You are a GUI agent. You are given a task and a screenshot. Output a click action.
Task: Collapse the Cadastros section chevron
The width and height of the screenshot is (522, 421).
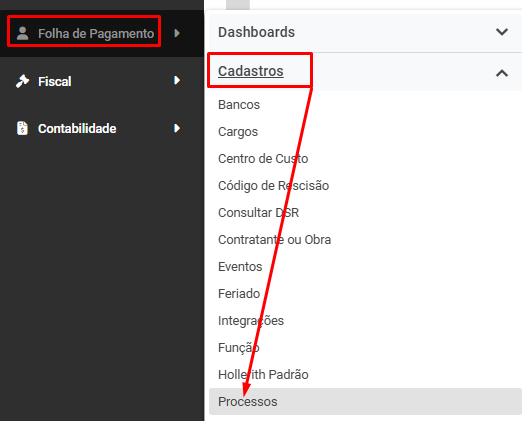(x=502, y=73)
